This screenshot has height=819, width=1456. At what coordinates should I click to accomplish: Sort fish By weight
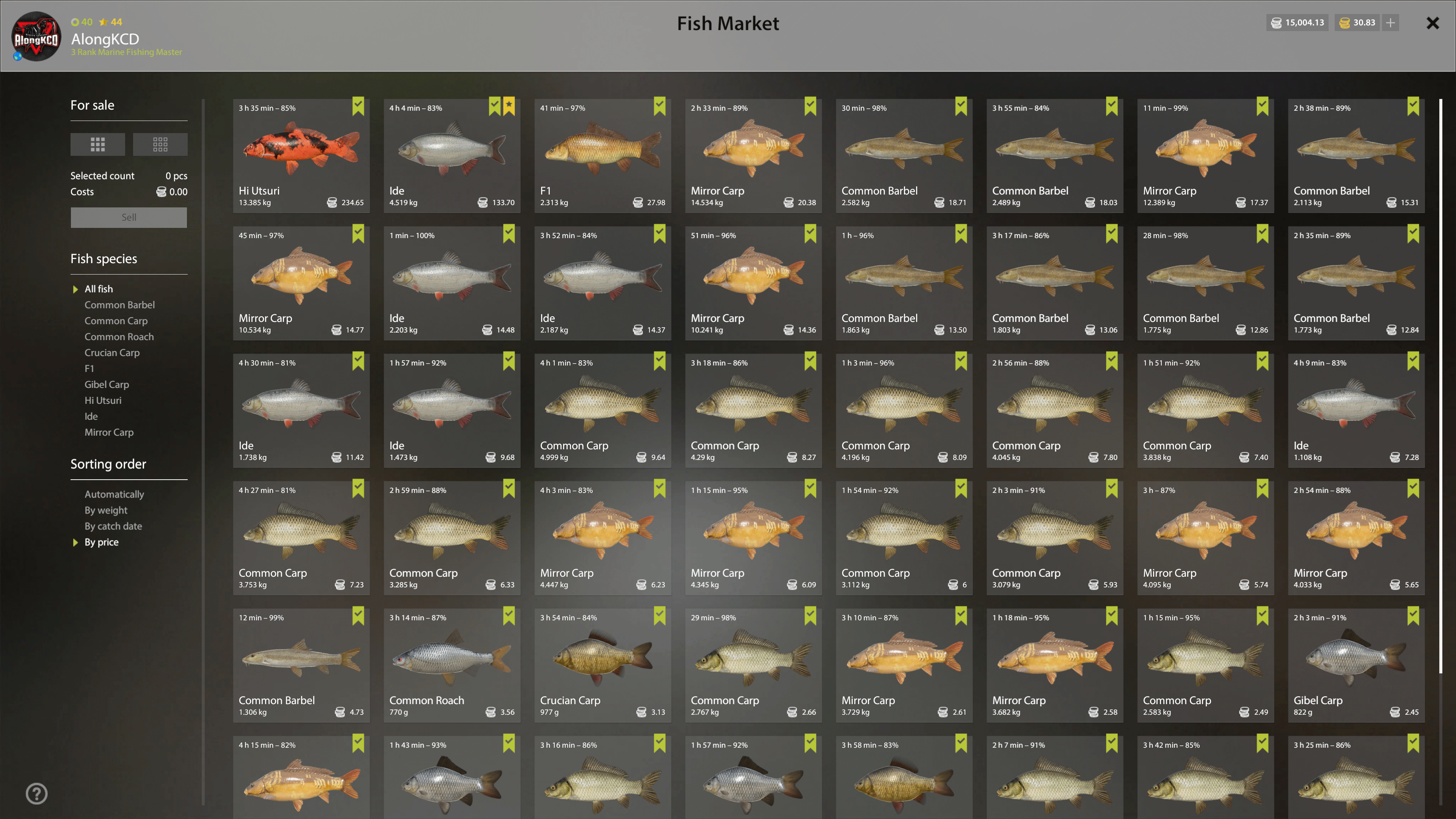106,510
